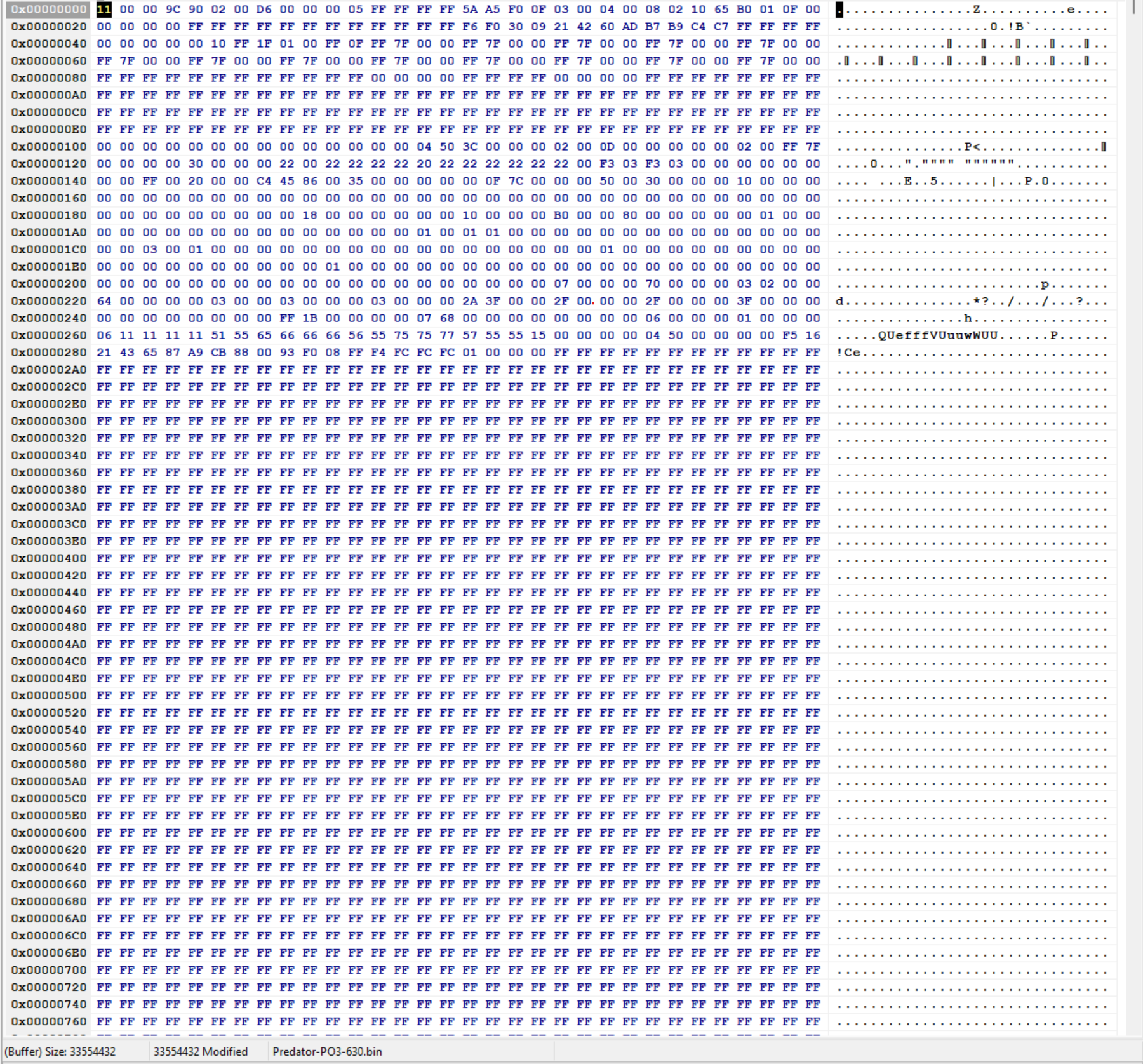Select the F6 byte in row 0x00000020

pyautogui.click(x=470, y=27)
